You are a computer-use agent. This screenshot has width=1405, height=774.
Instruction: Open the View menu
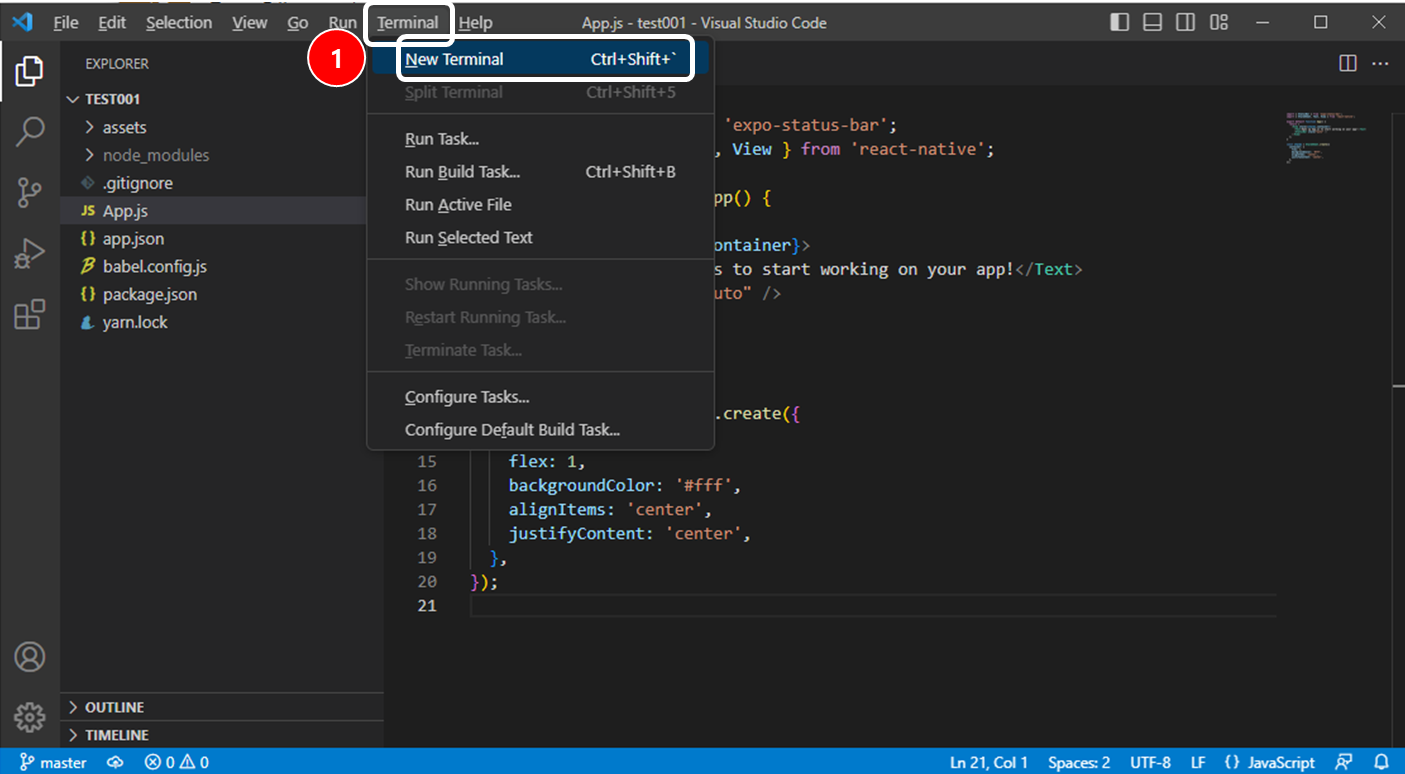pyautogui.click(x=249, y=22)
